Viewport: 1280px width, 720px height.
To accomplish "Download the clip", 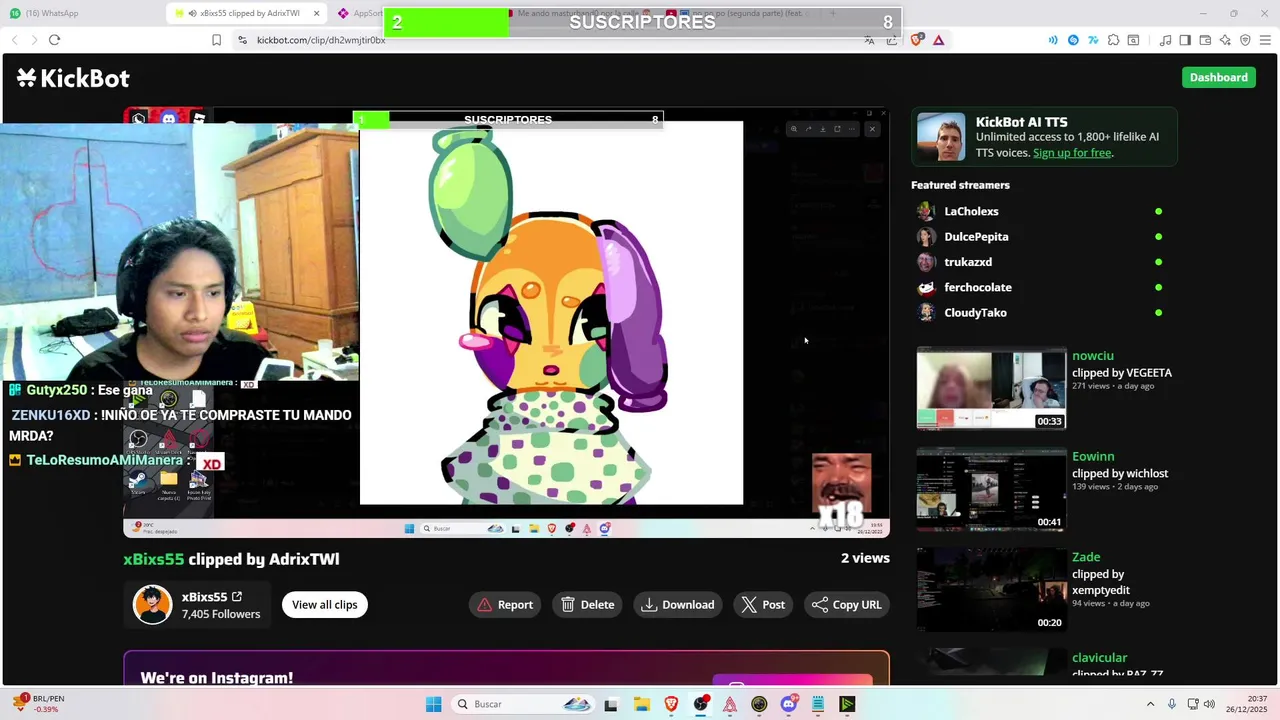I will click(678, 604).
